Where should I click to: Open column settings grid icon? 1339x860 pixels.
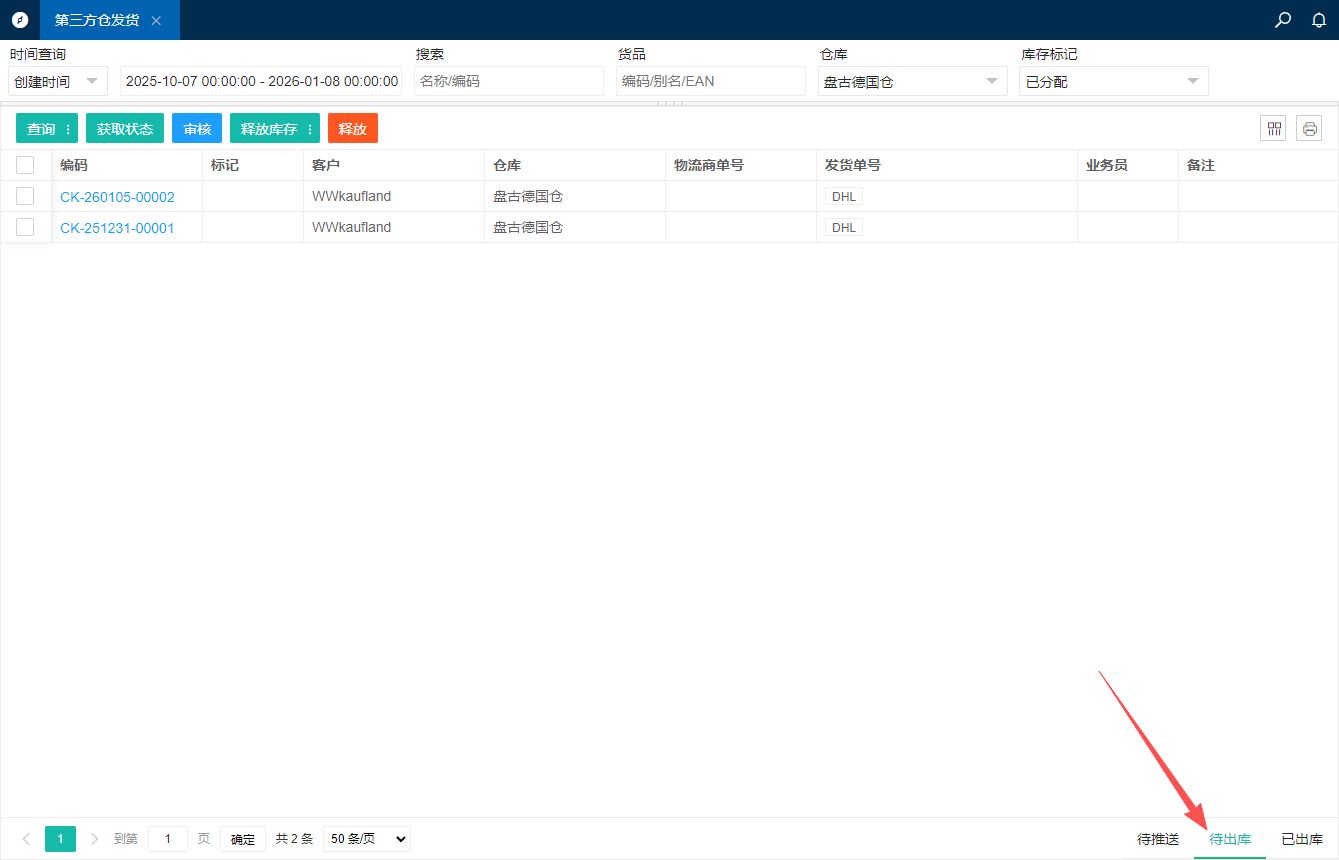pos(1273,128)
